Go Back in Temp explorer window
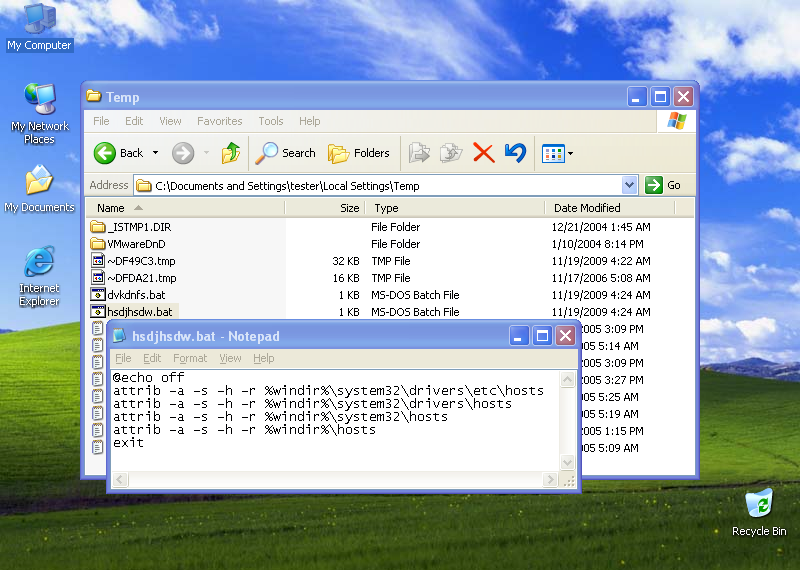800x570 pixels. (118, 153)
